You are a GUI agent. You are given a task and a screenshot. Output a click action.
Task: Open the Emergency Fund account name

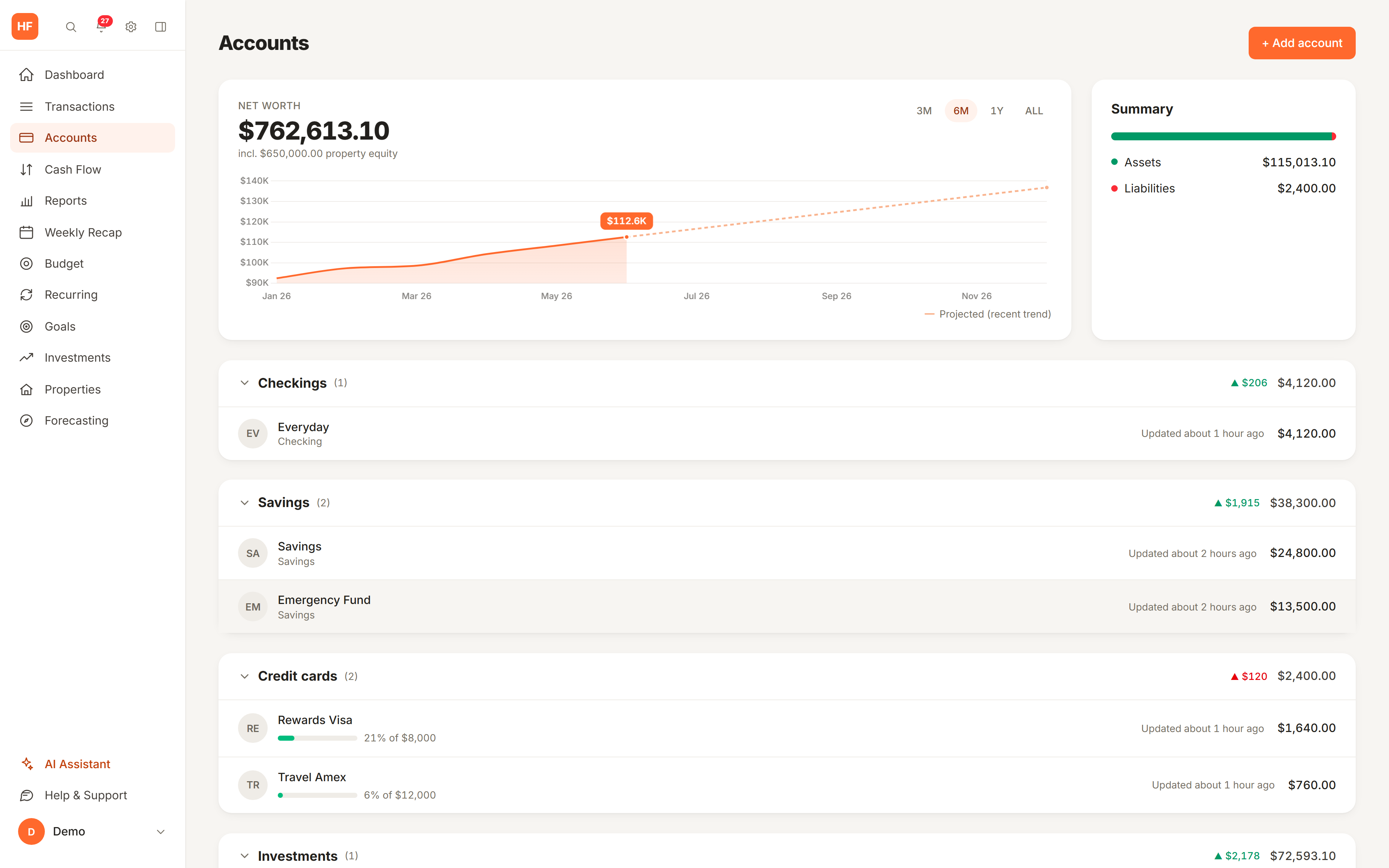click(x=324, y=600)
